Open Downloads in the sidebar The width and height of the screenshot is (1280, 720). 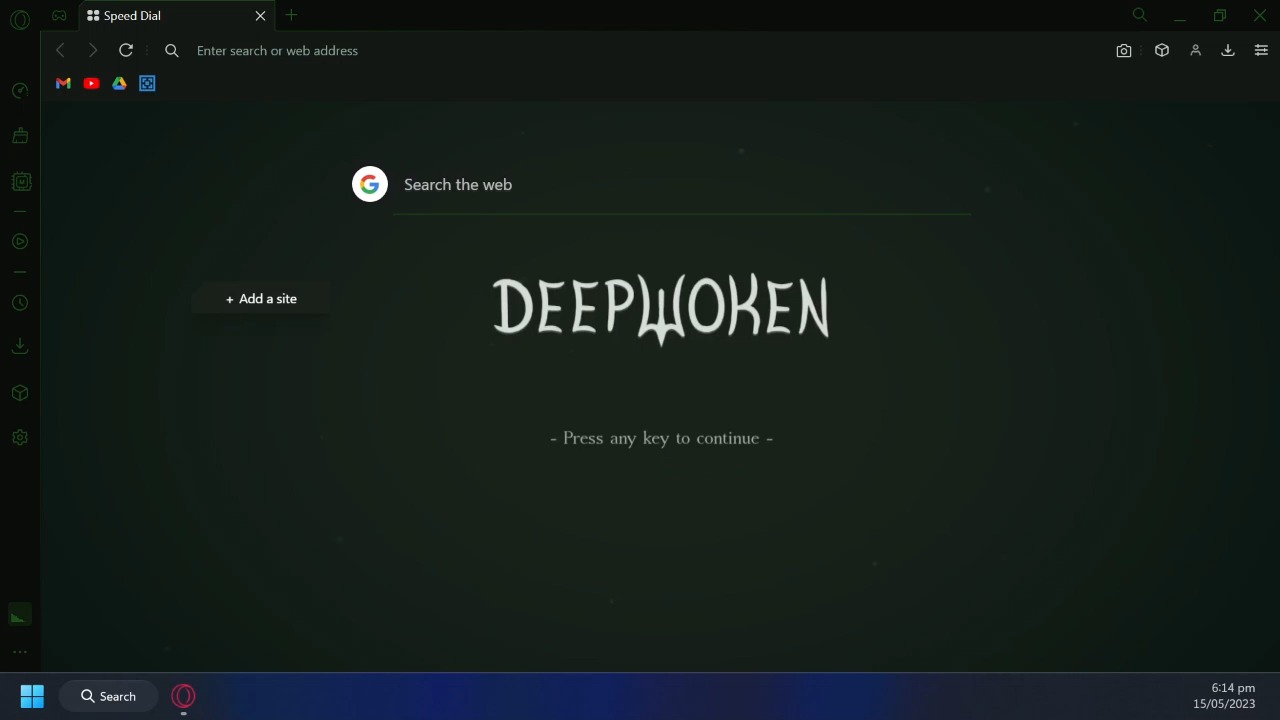tap(20, 346)
